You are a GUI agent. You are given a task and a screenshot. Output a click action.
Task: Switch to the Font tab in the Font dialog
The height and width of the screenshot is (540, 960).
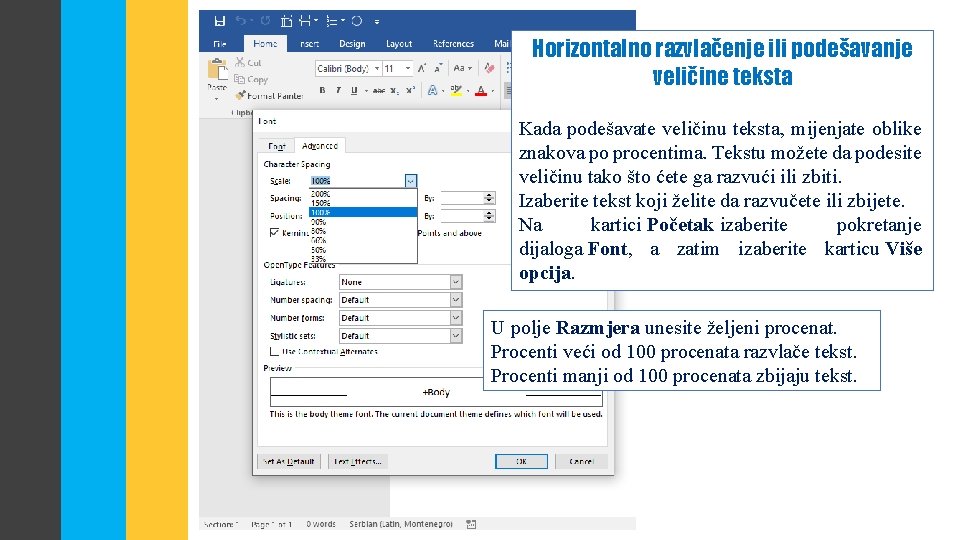click(x=277, y=146)
